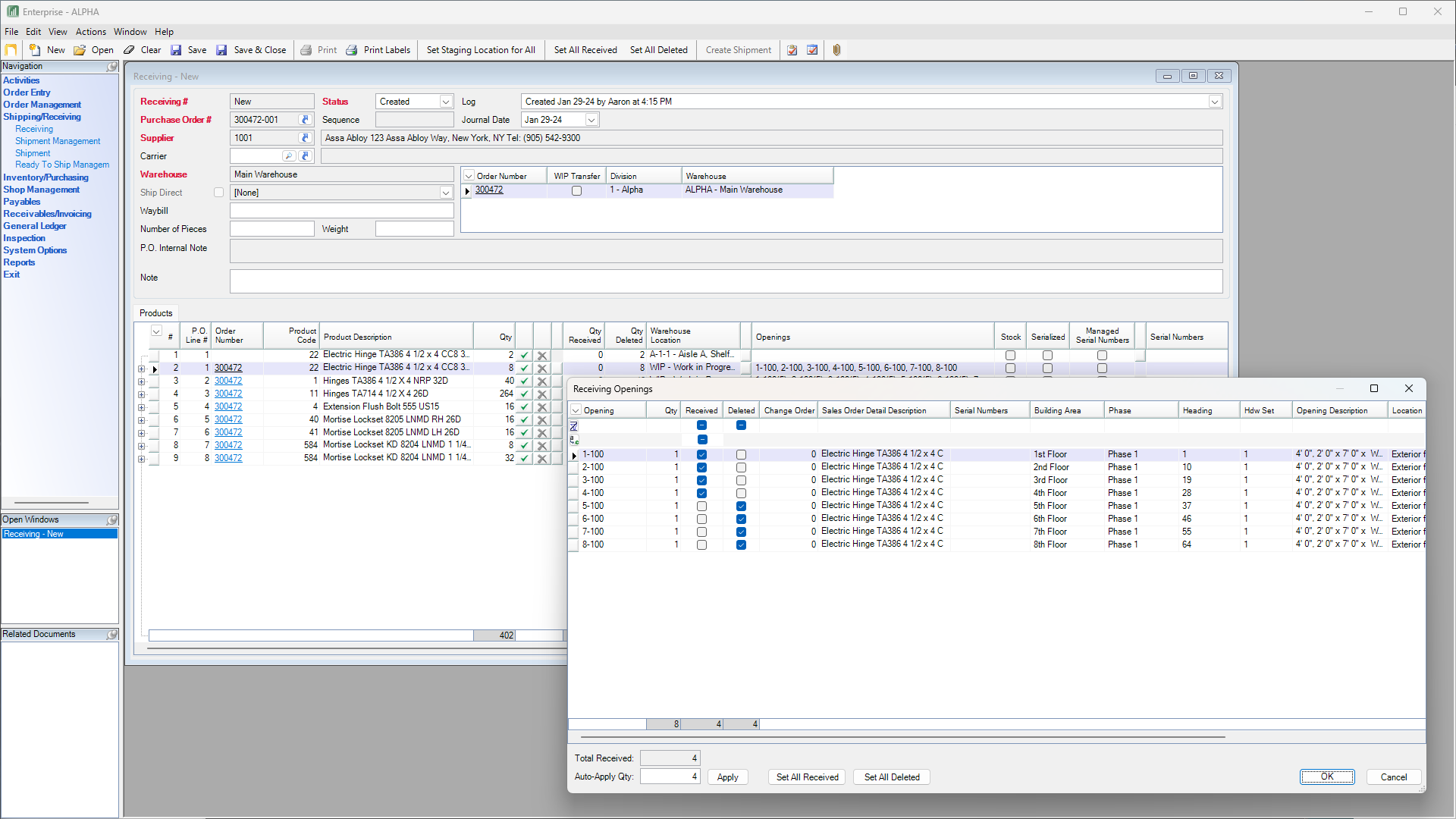1456x819 pixels.
Task: Click the paperclip attachment toolbar icon
Action: (836, 50)
